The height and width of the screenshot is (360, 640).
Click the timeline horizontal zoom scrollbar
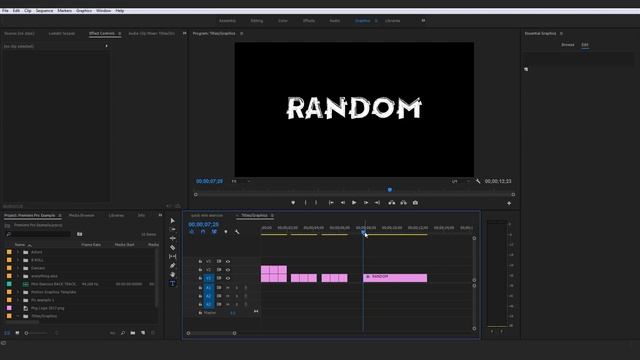pos(211,333)
